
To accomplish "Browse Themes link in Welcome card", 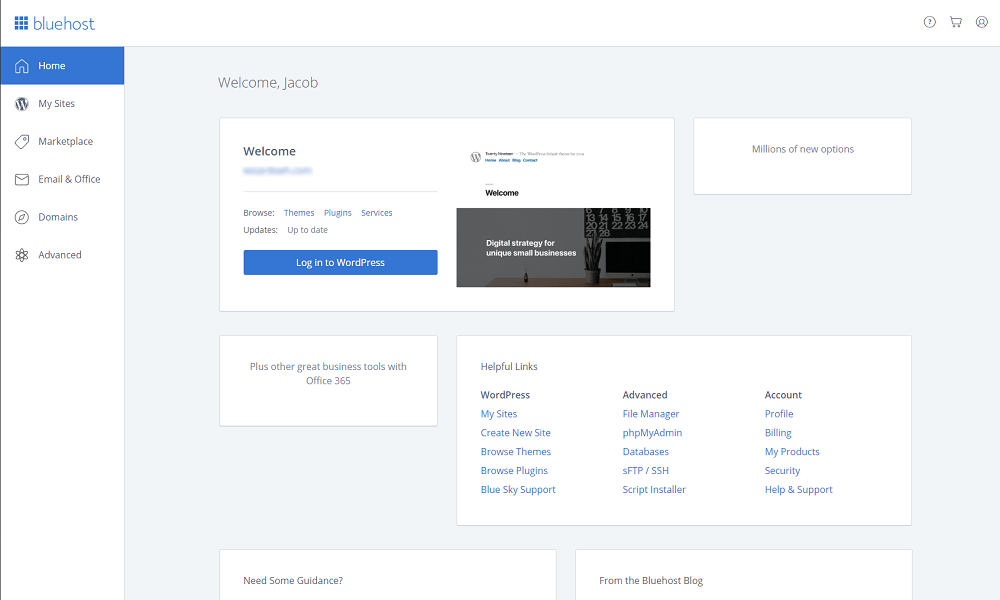I will tap(299, 213).
